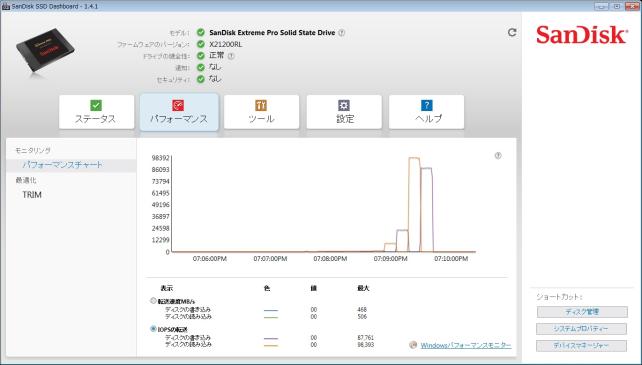This screenshot has height=365, width=642.
Task: Click the MB/s disk write color swatch
Action: (271, 310)
